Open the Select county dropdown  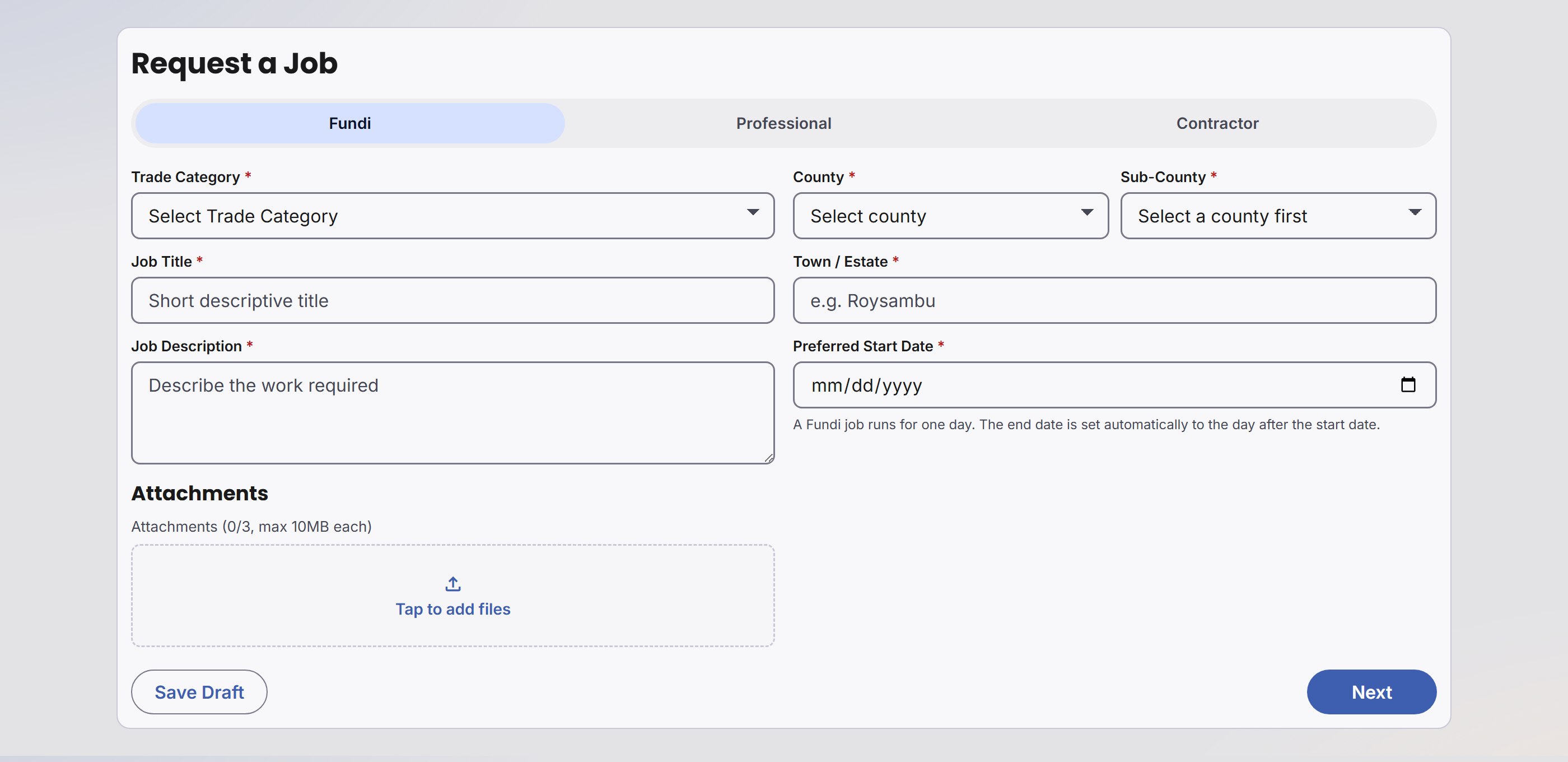coord(951,216)
